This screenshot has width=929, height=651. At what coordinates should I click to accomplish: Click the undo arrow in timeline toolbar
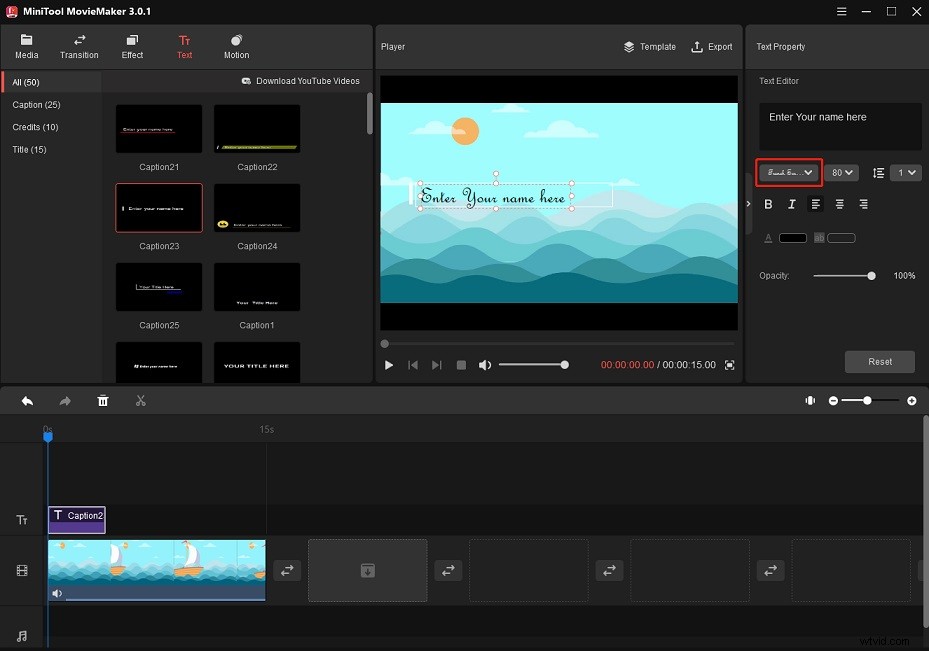point(27,401)
